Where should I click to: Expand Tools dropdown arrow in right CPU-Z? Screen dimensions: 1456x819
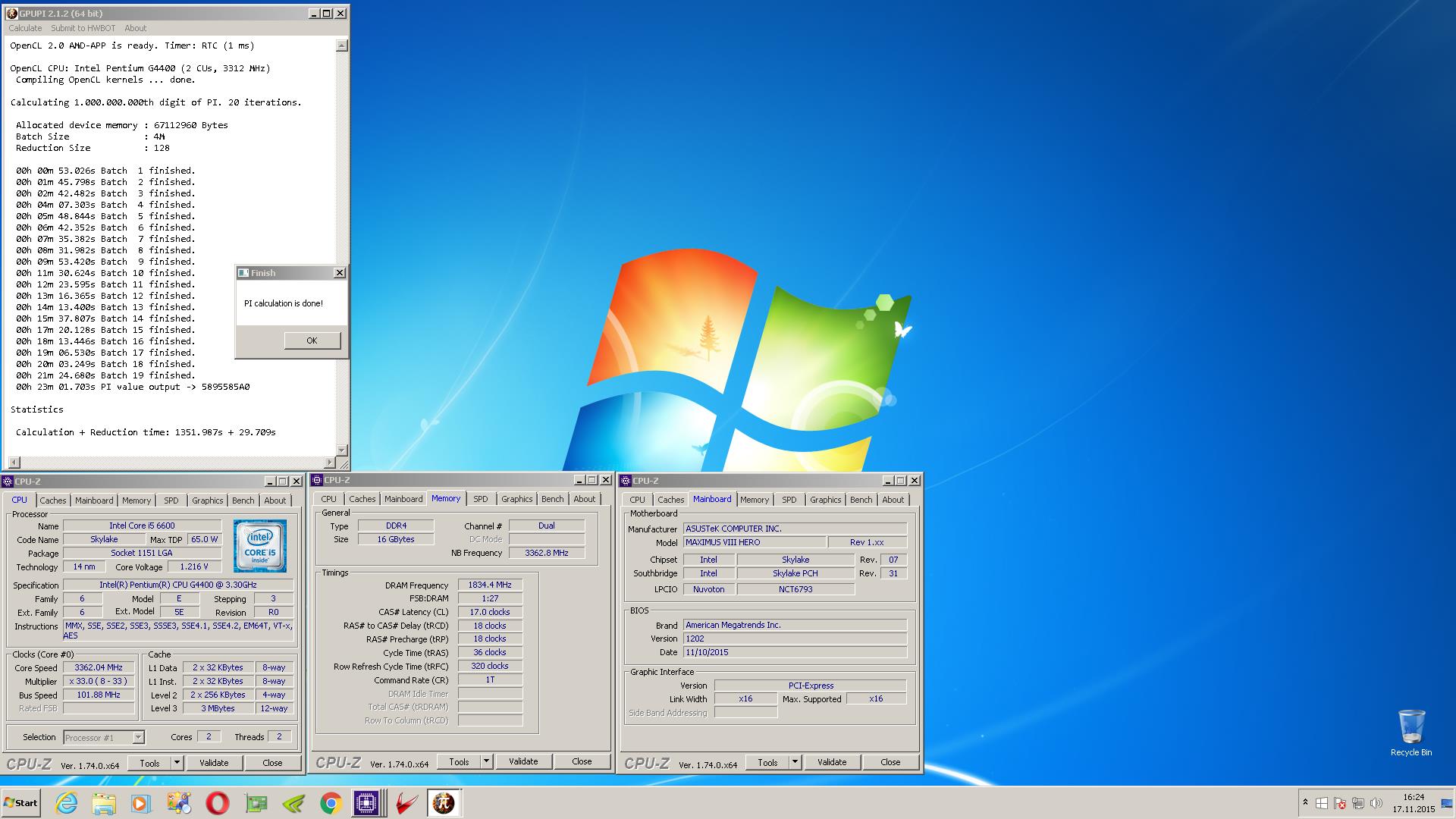(x=795, y=762)
